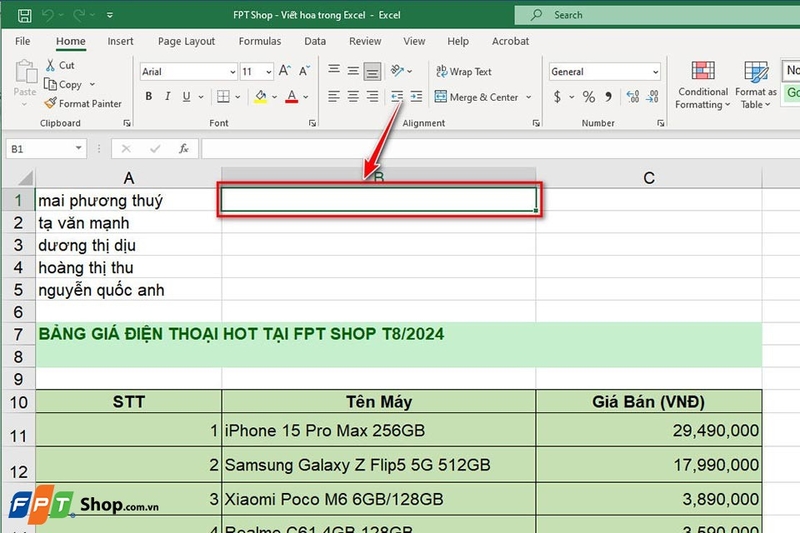Click the Borders icon

pos(223,96)
